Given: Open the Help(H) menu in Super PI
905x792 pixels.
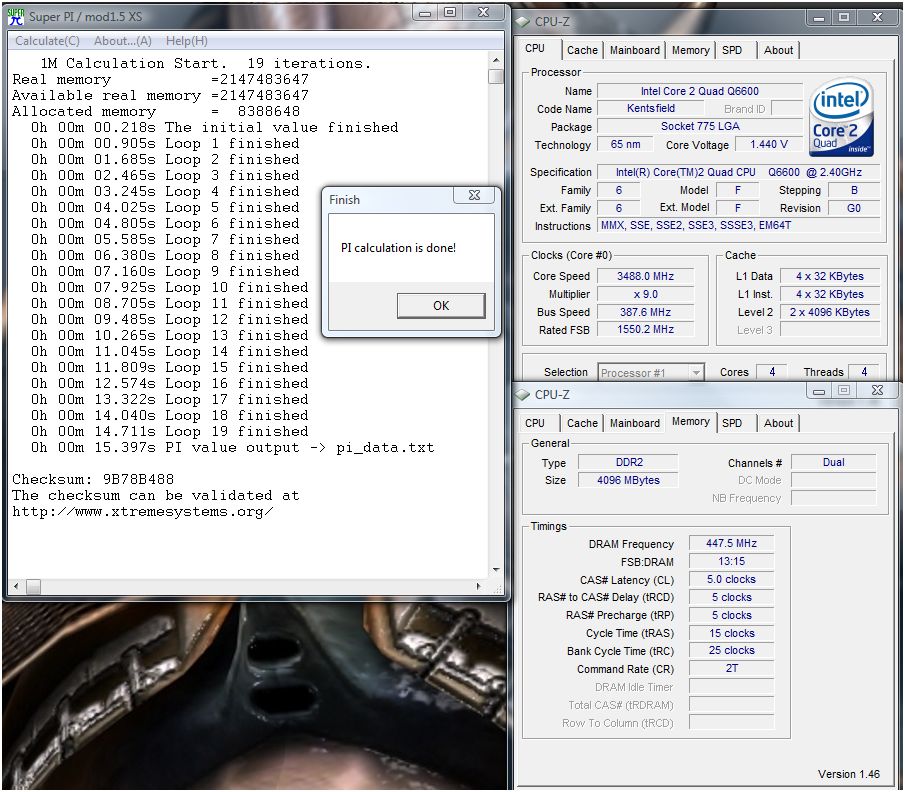Looking at the screenshot, I should 186,41.
